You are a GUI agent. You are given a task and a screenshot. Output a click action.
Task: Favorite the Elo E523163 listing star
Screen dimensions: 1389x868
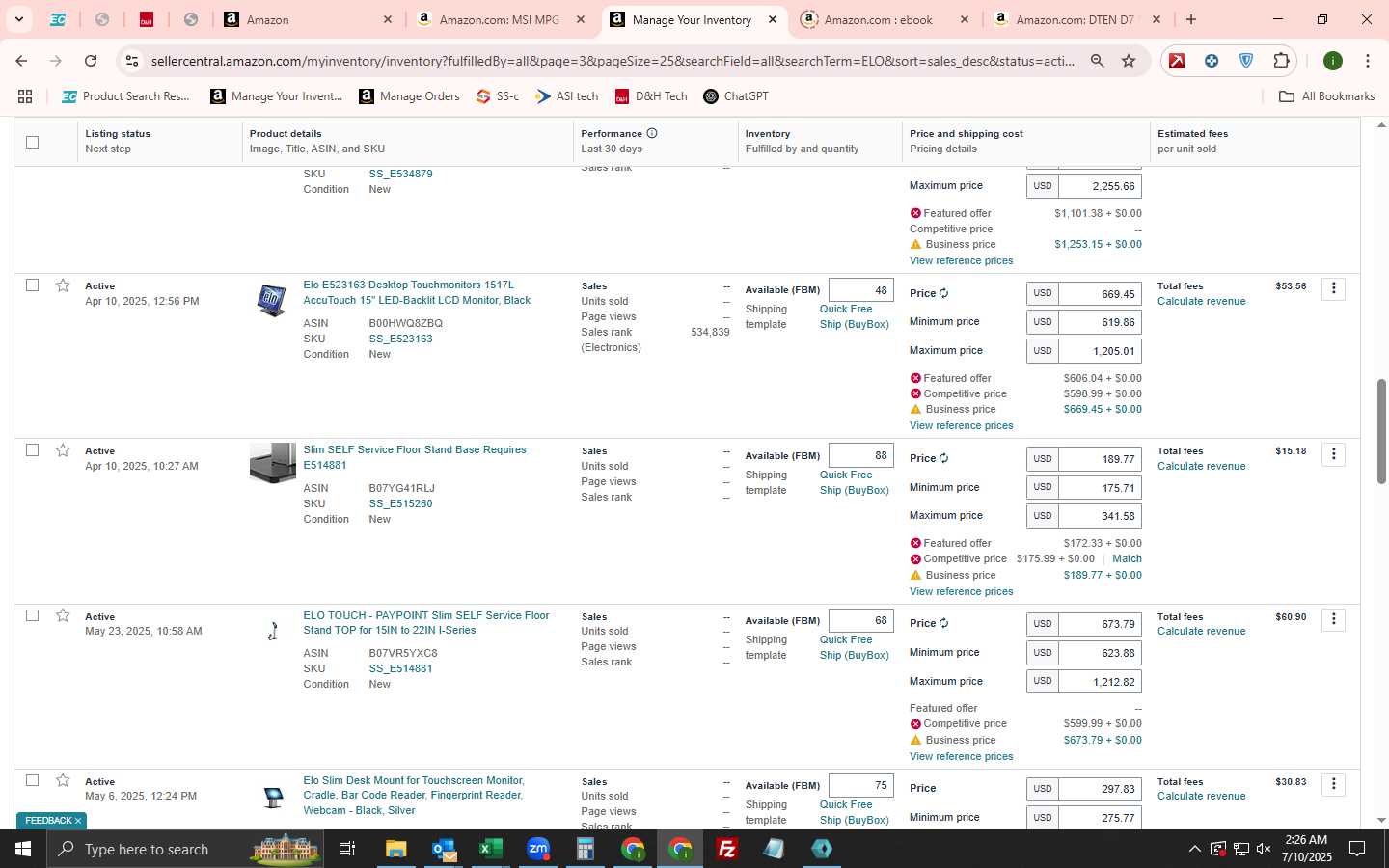(x=63, y=285)
